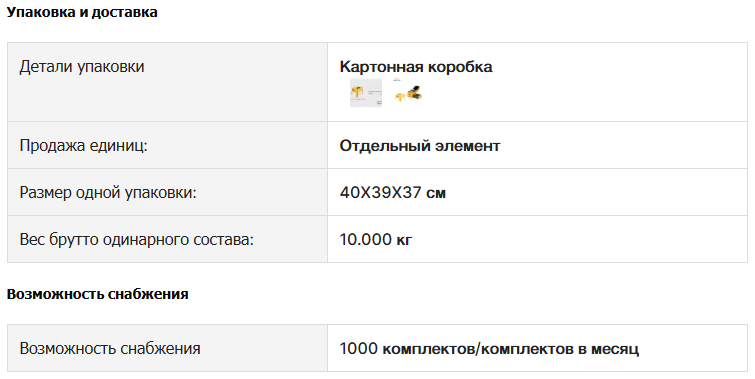Click the "Упаковка и доставка" section heading

82,12
